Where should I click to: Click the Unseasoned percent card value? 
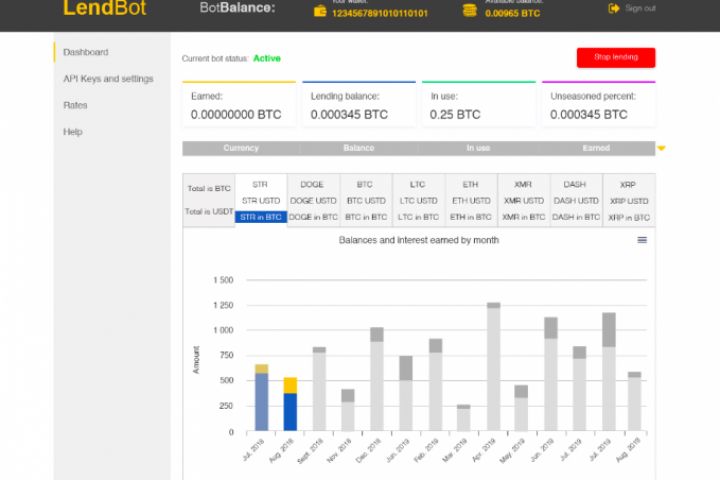click(x=589, y=114)
